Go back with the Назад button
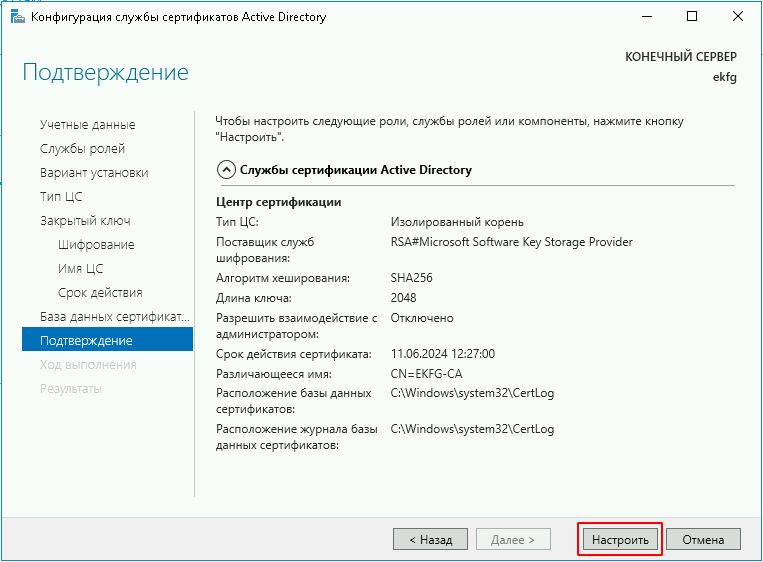The image size is (763, 562). (430, 540)
